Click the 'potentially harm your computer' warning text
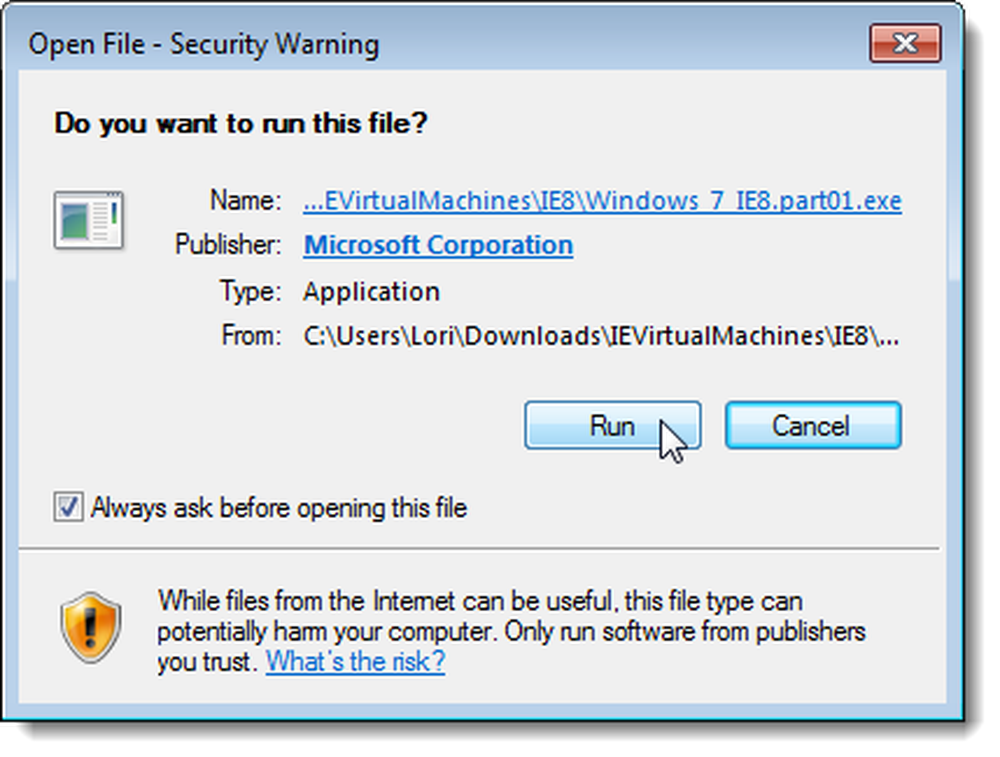The image size is (1000, 757). pos(325,631)
